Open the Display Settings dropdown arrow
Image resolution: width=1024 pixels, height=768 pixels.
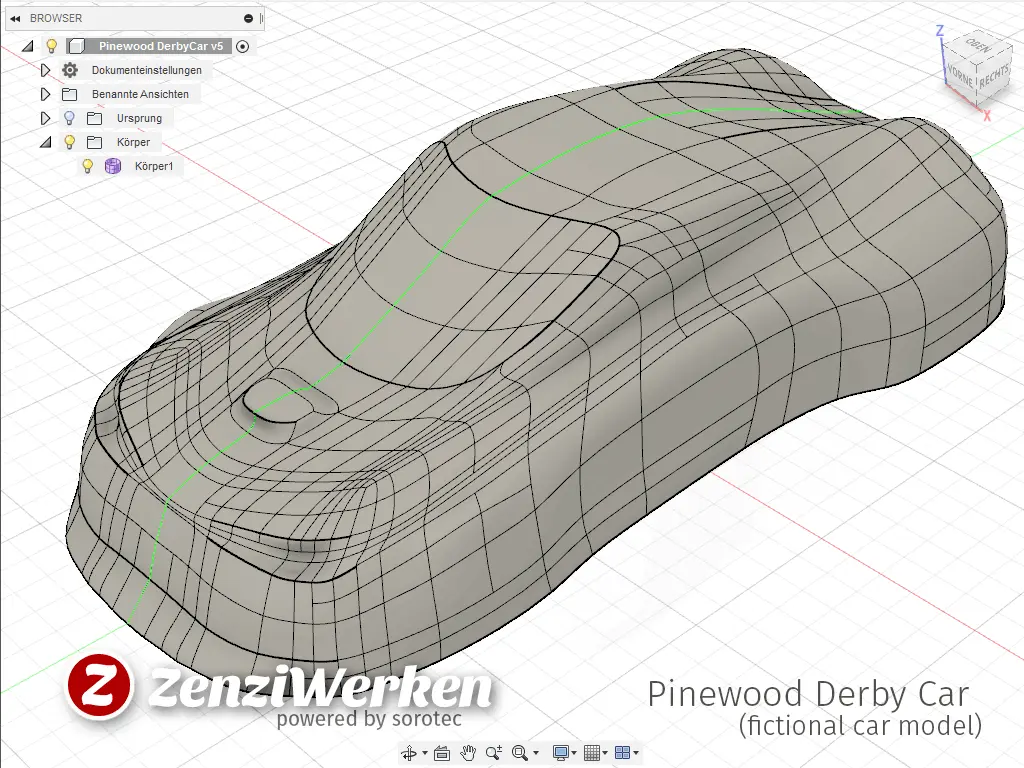coord(574,753)
